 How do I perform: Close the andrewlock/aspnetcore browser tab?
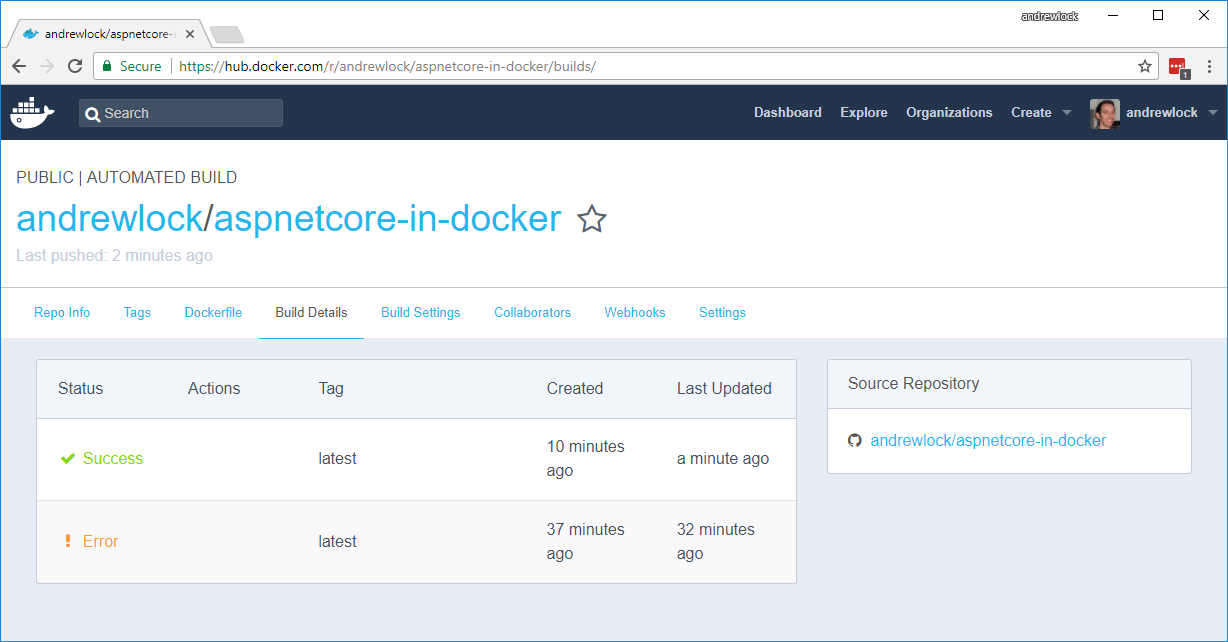[x=190, y=34]
